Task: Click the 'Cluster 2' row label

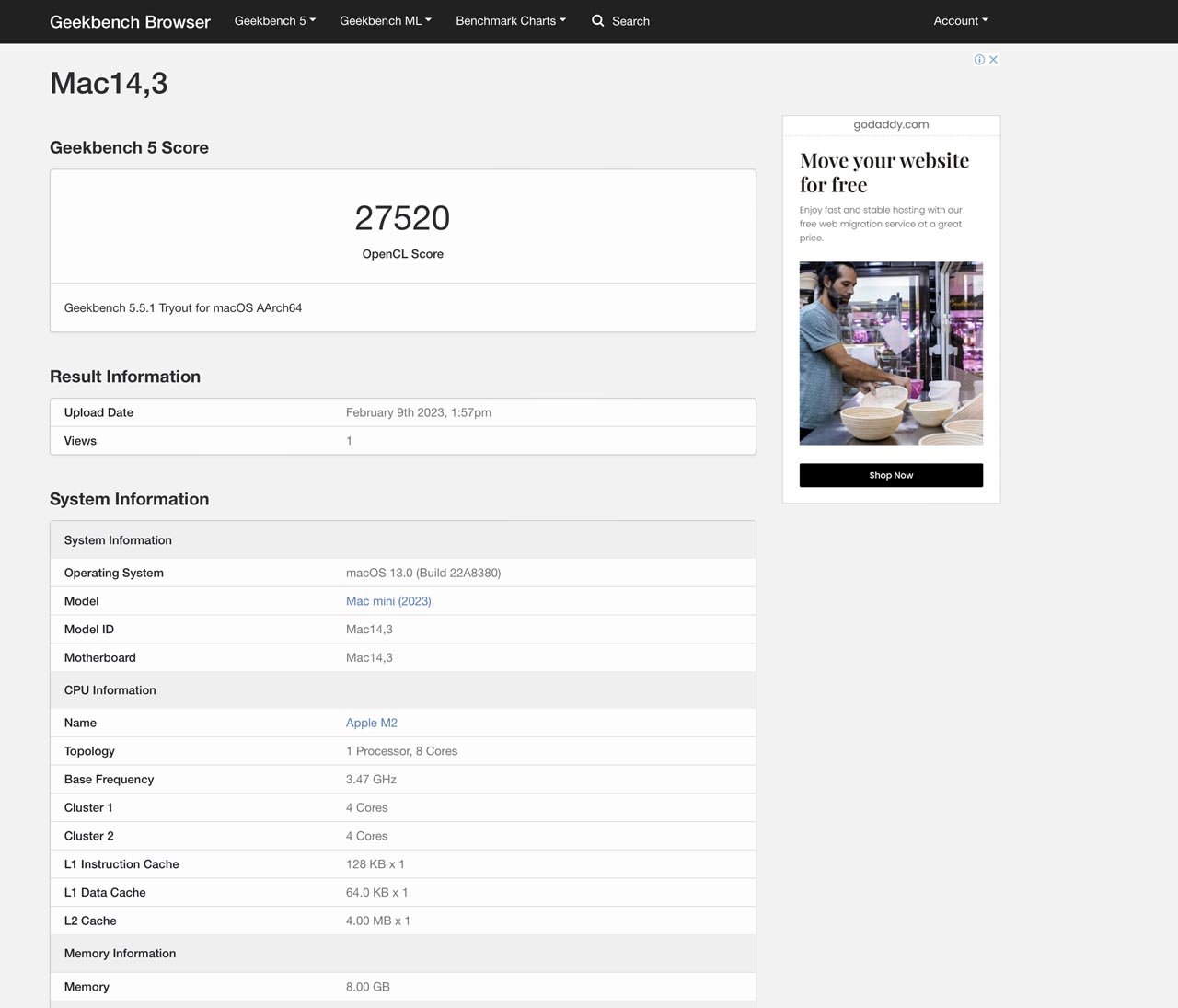Action: (x=89, y=837)
